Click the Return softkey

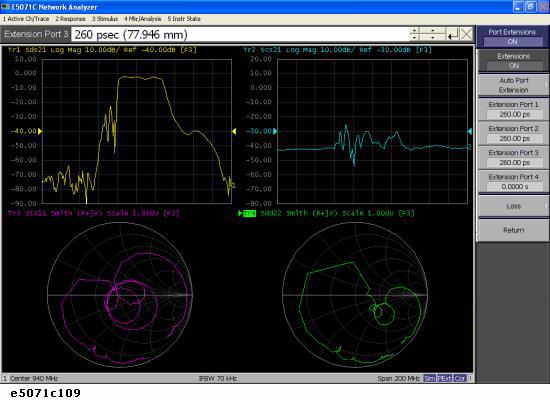coord(513,230)
